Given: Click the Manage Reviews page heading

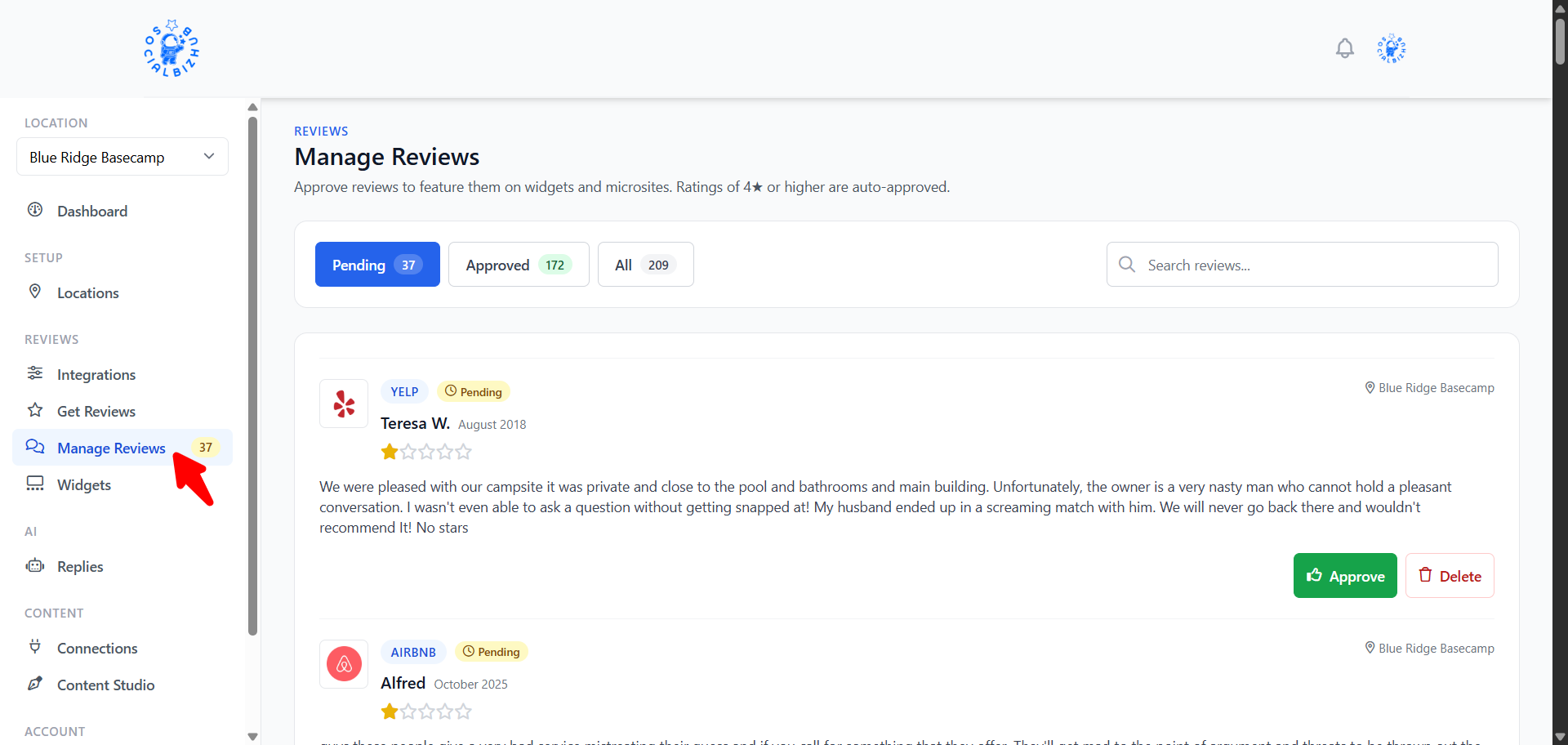Looking at the screenshot, I should coord(387,157).
